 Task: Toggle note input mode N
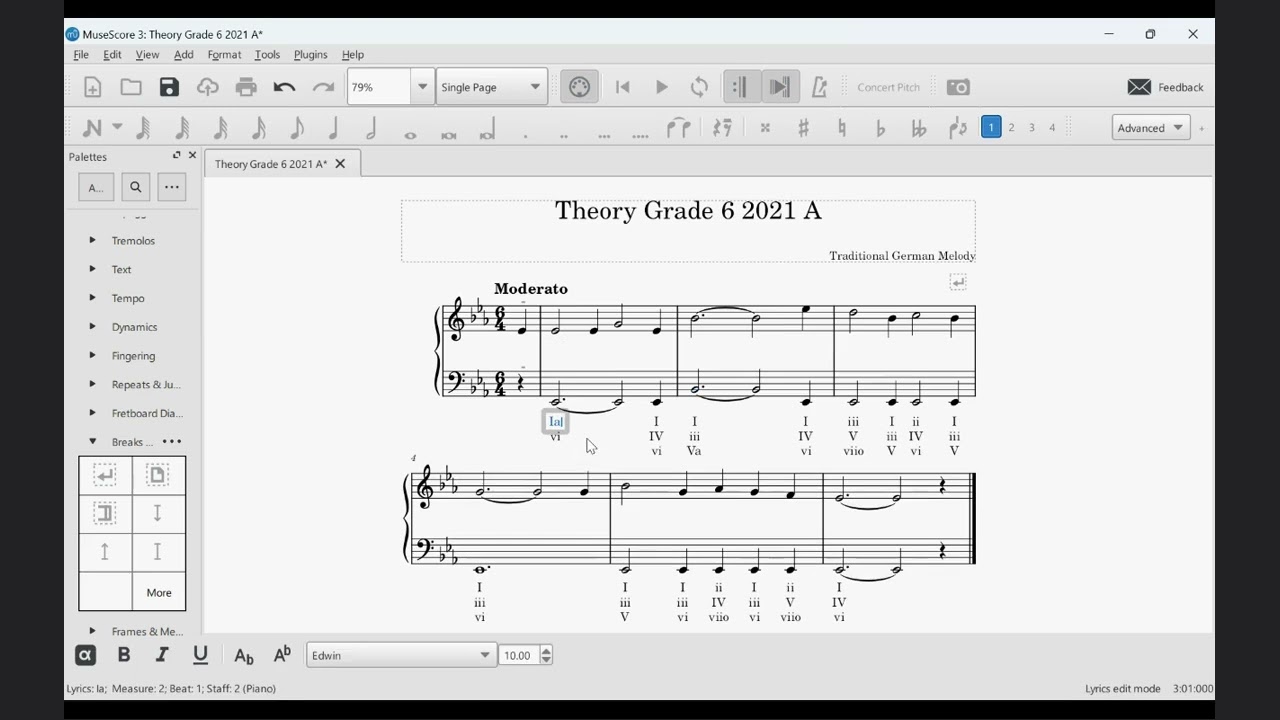[92, 128]
